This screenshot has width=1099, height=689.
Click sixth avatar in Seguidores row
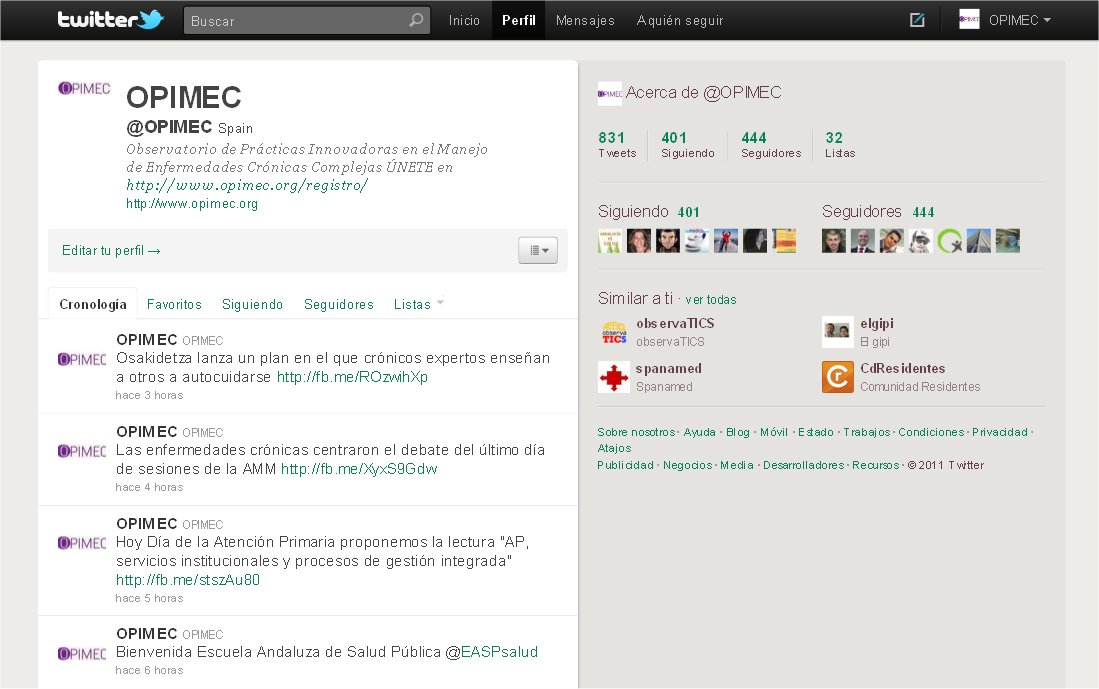[x=979, y=240]
